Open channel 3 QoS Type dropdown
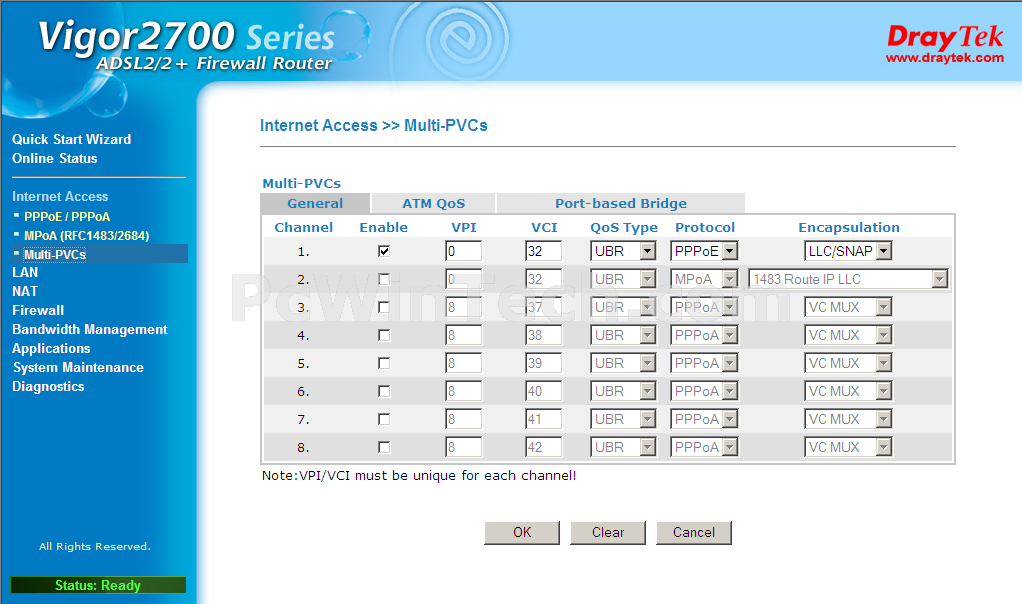1022x604 pixels. pyautogui.click(x=623, y=307)
